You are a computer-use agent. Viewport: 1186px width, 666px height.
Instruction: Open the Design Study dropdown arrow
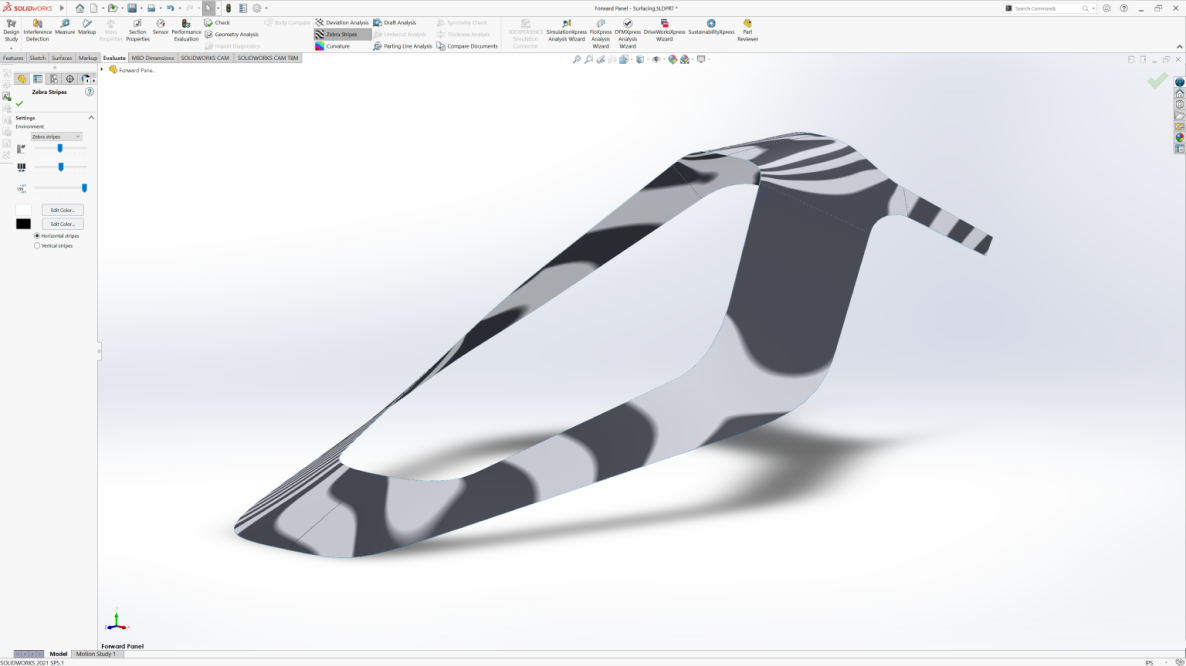(11, 48)
